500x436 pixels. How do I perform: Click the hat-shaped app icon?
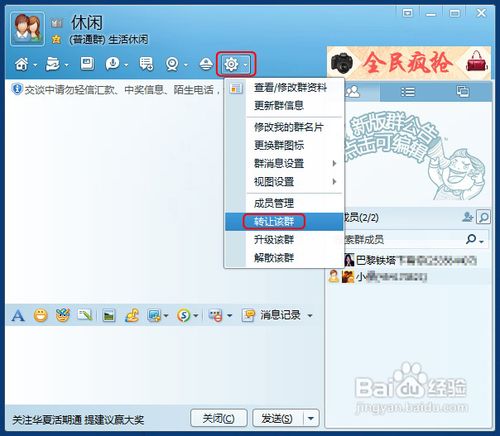click(x=206, y=64)
